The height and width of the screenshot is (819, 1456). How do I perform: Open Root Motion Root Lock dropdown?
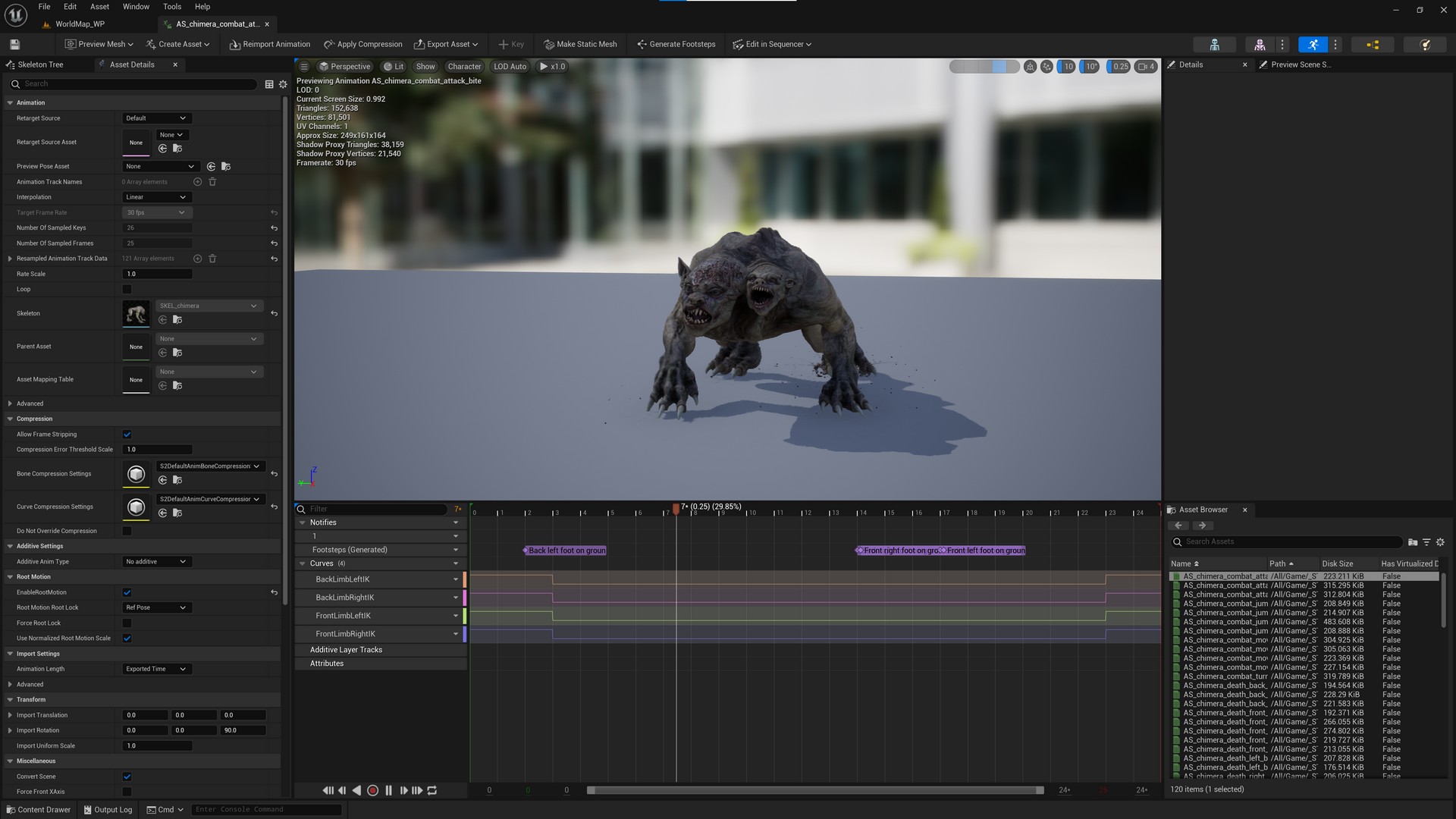click(x=156, y=607)
